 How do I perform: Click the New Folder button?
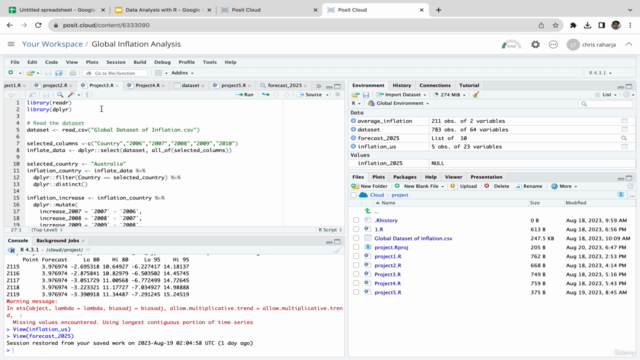click(369, 186)
